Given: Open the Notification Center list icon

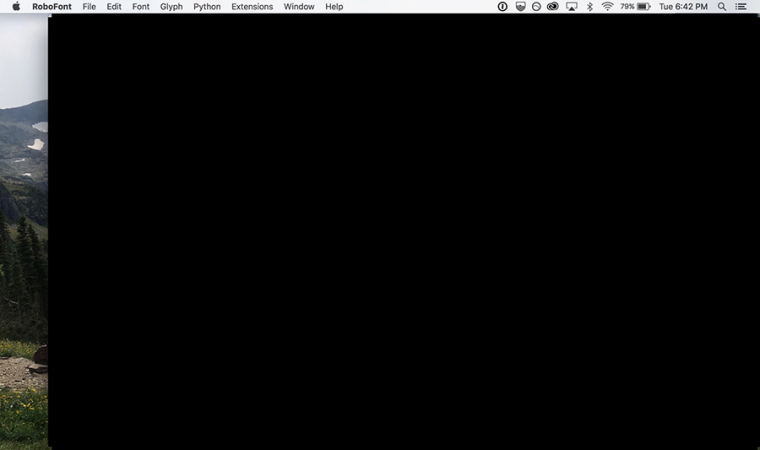Looking at the screenshot, I should 741,6.
